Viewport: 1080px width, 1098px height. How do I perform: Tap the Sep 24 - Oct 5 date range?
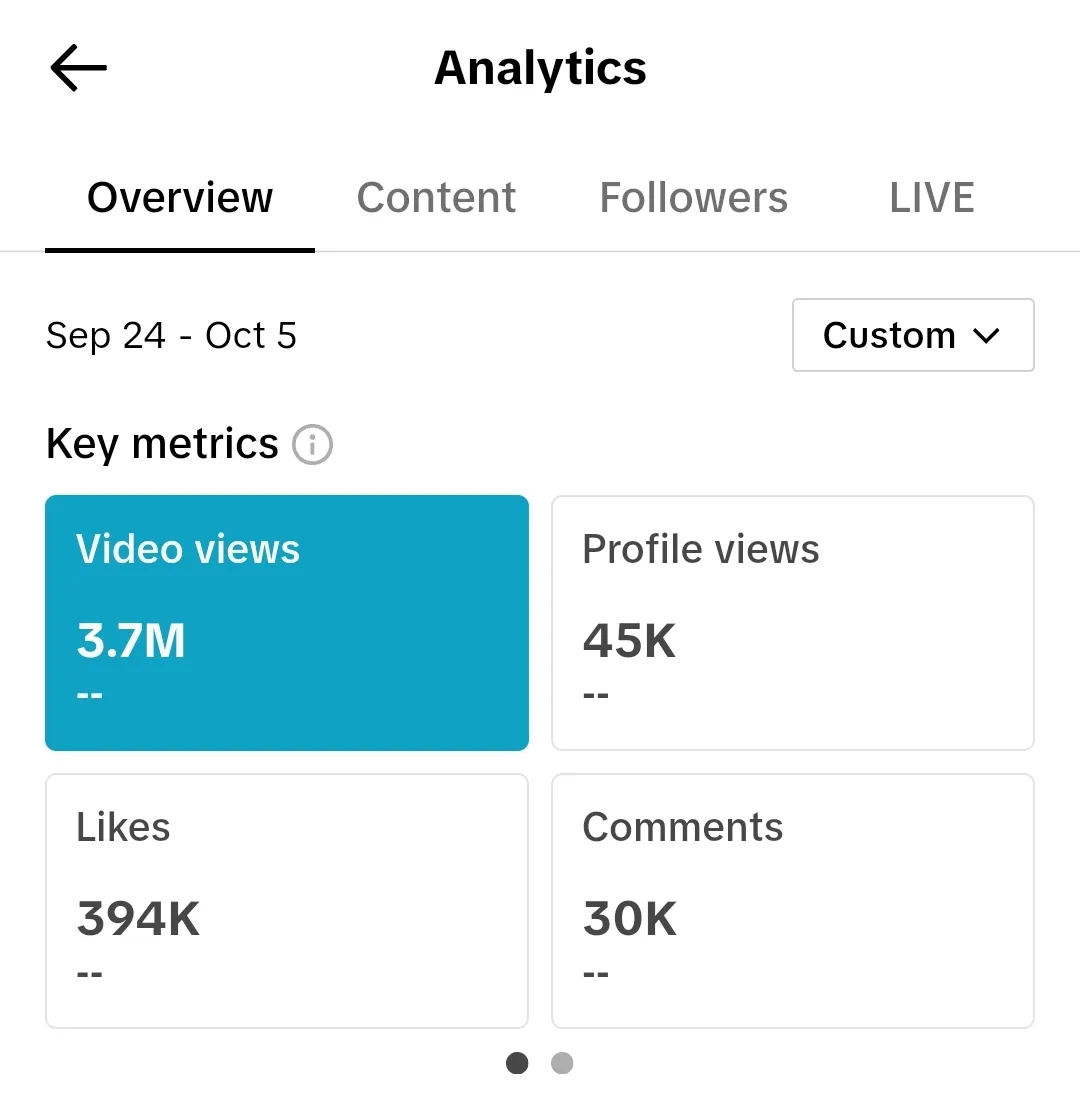(x=171, y=336)
